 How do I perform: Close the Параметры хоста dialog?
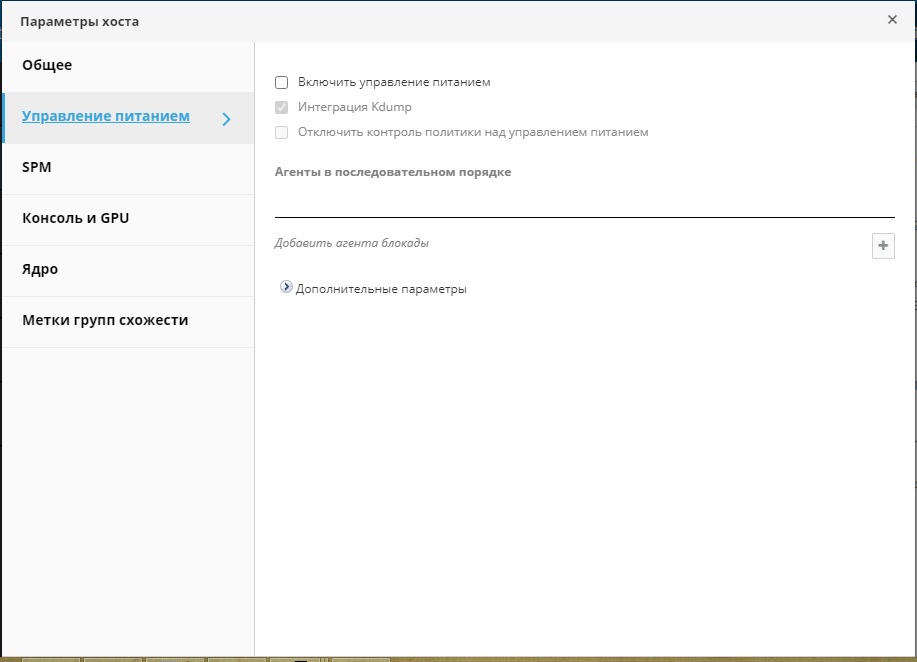point(892,20)
